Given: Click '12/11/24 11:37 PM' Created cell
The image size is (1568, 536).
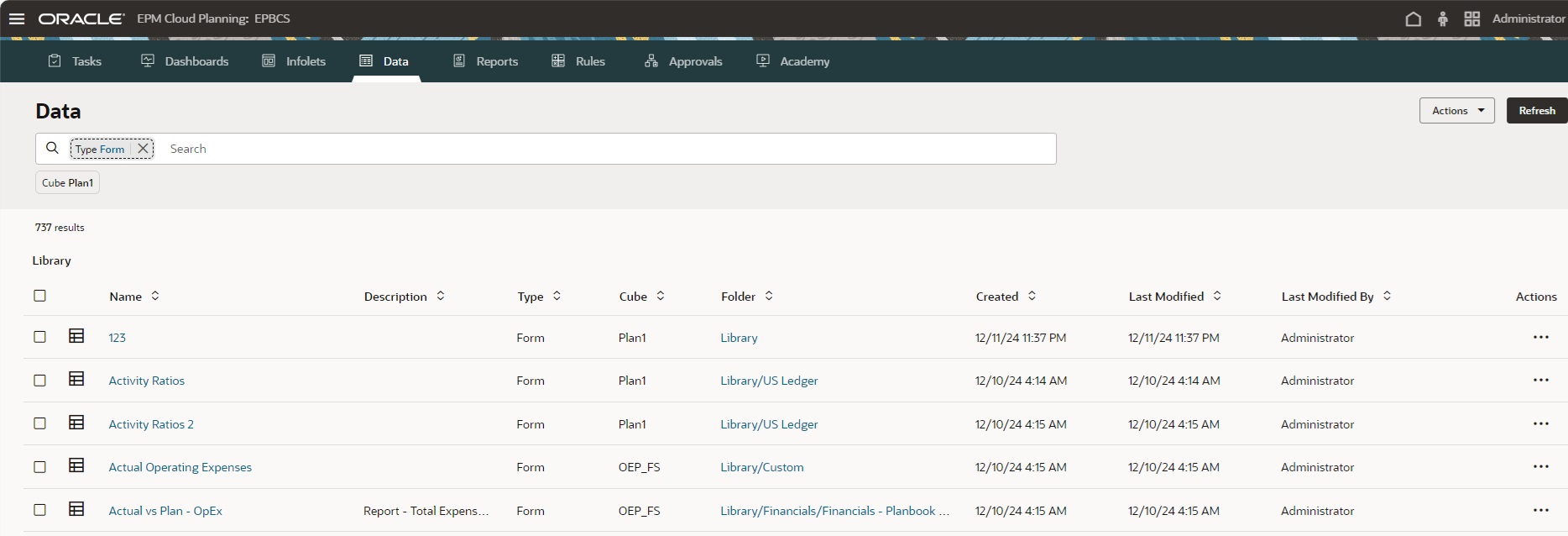Looking at the screenshot, I should [x=1021, y=338].
